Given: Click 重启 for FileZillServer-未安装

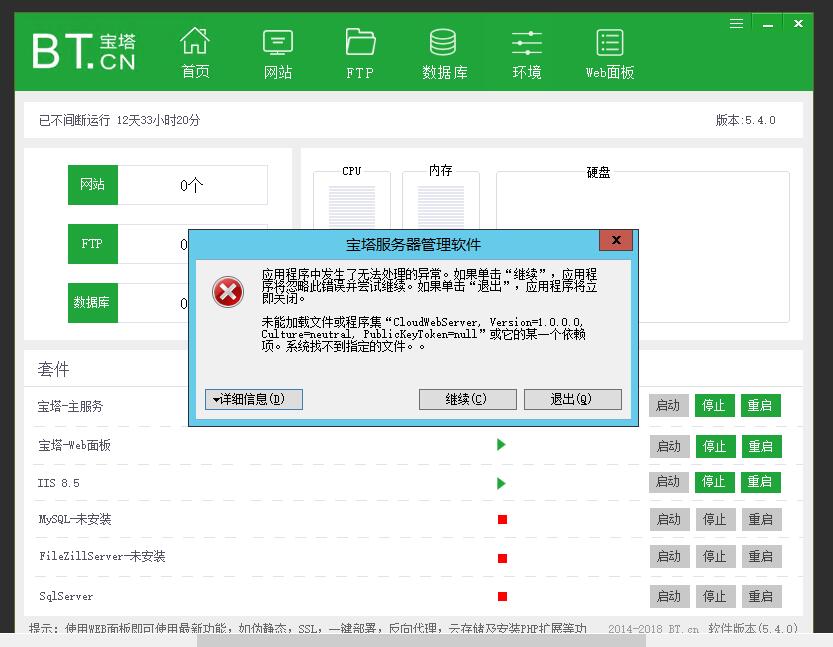Looking at the screenshot, I should coord(761,557).
